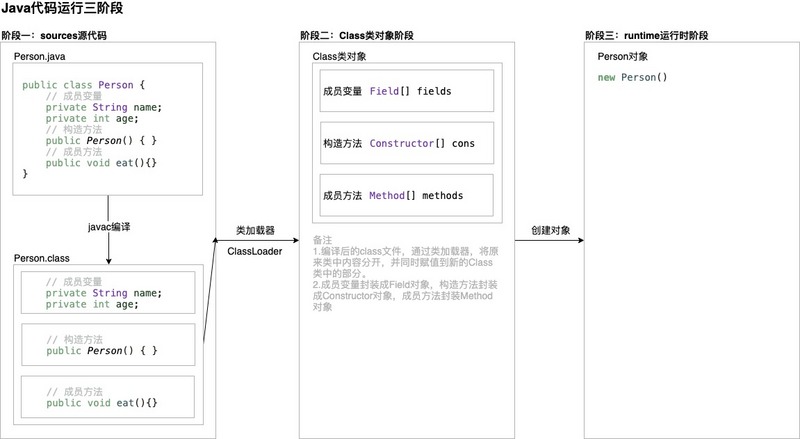This screenshot has height=439, width=800.
Task: Select the 'Class类对象' label
Action: point(339,56)
